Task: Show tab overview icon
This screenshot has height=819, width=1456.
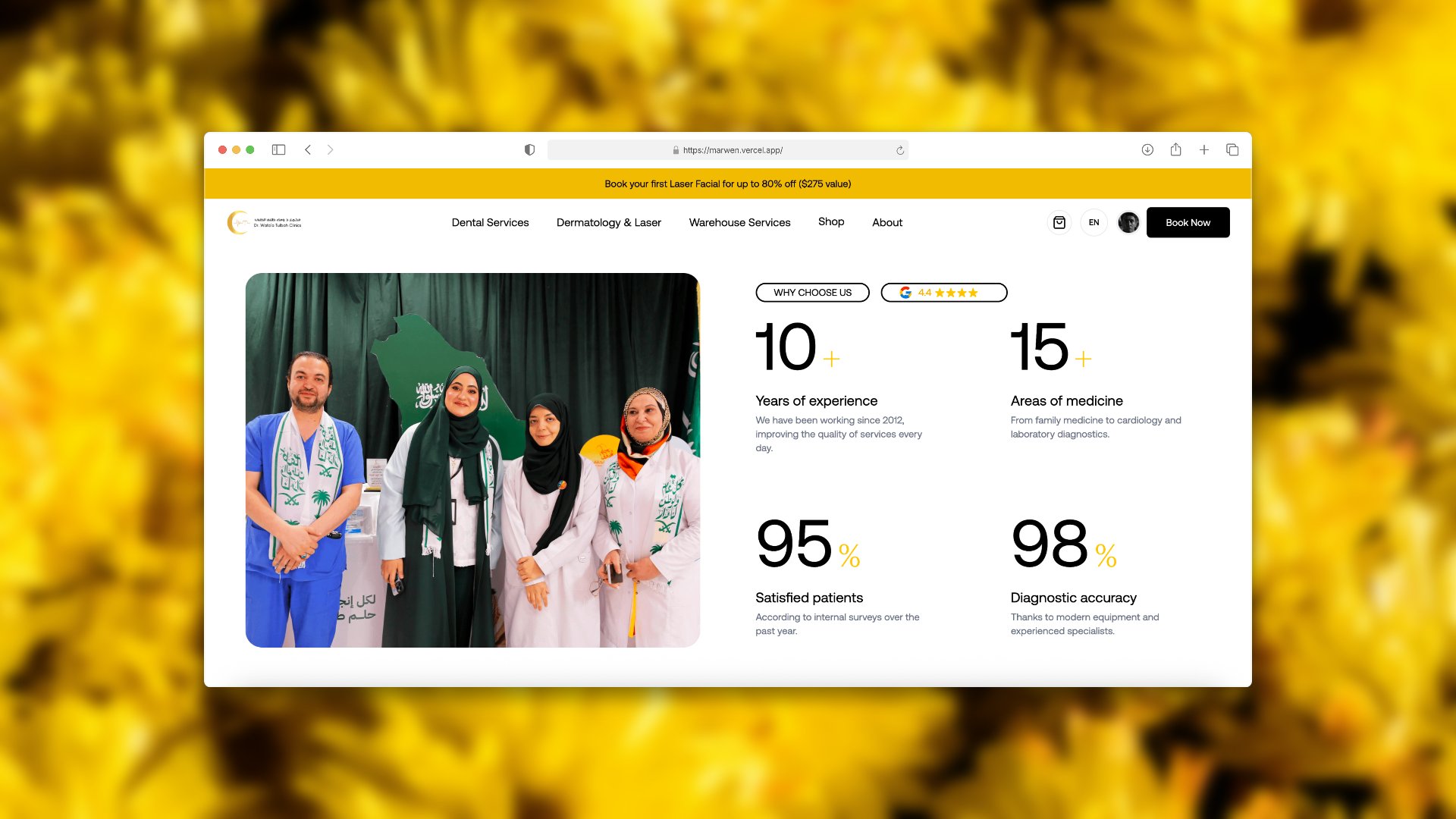Action: pyautogui.click(x=1232, y=150)
